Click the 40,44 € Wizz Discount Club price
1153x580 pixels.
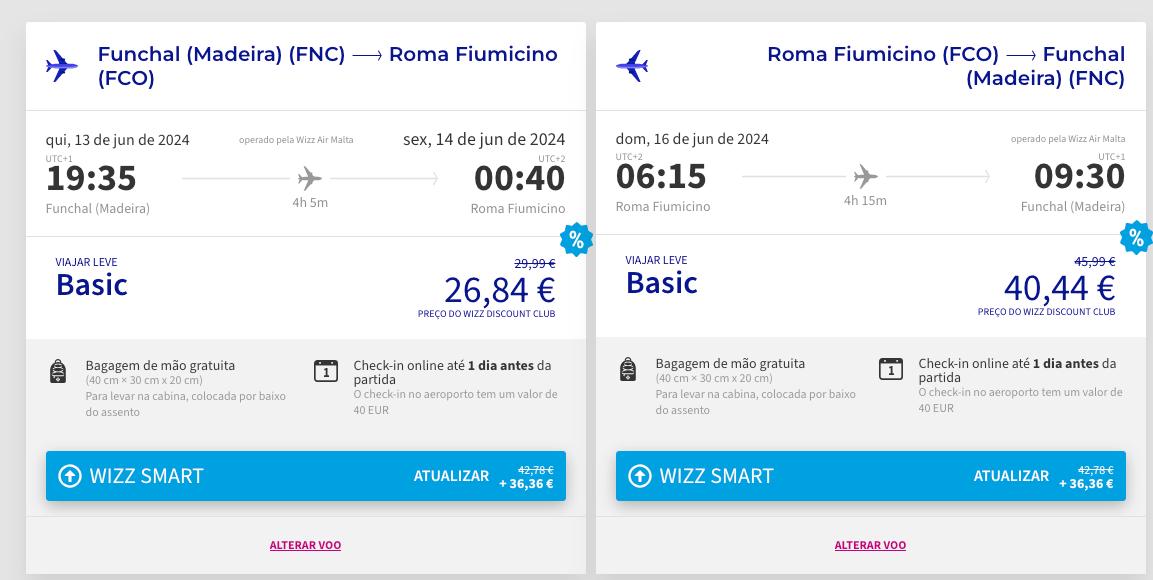click(1060, 288)
